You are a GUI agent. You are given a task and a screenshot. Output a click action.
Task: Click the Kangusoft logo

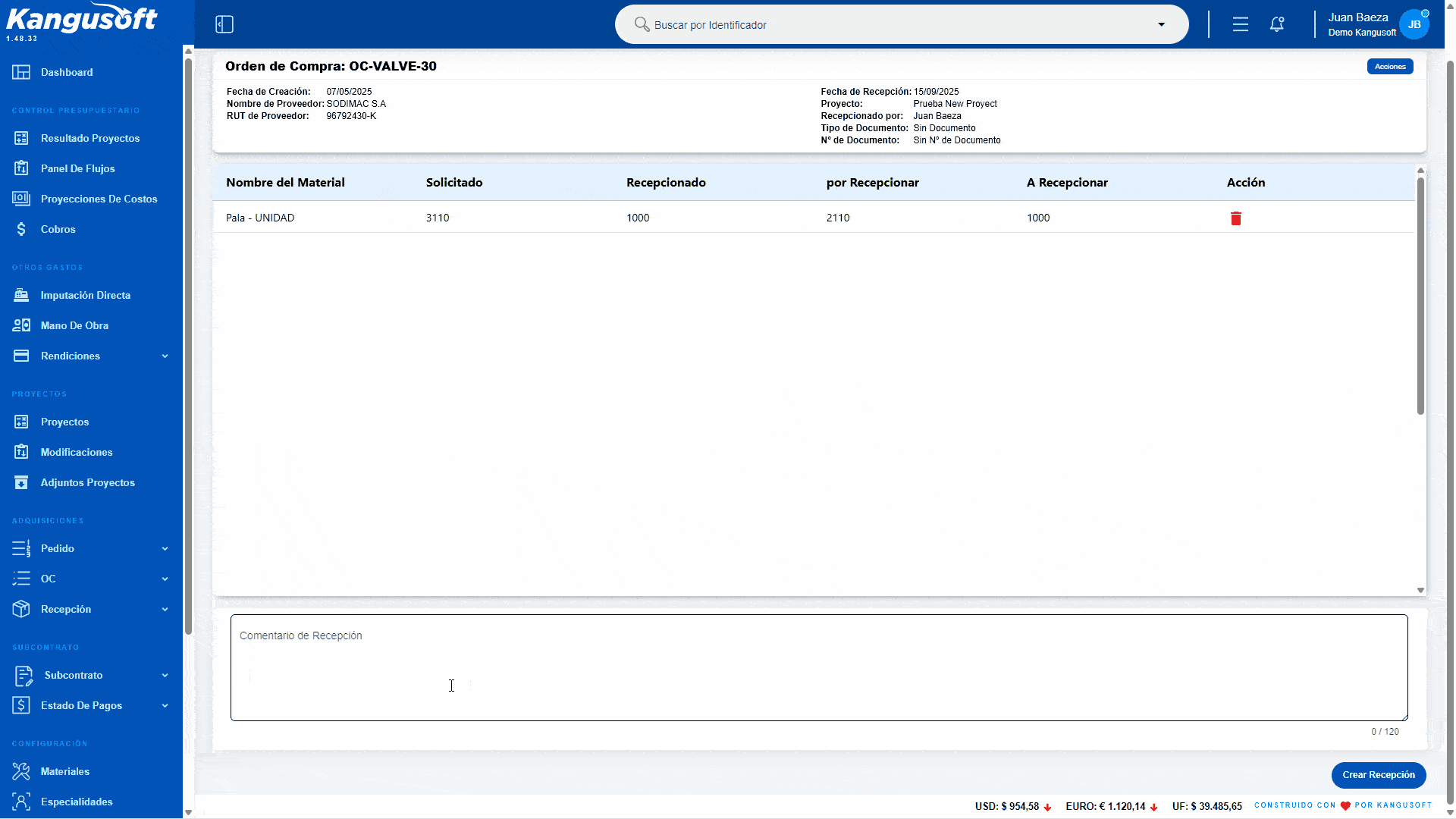[82, 19]
